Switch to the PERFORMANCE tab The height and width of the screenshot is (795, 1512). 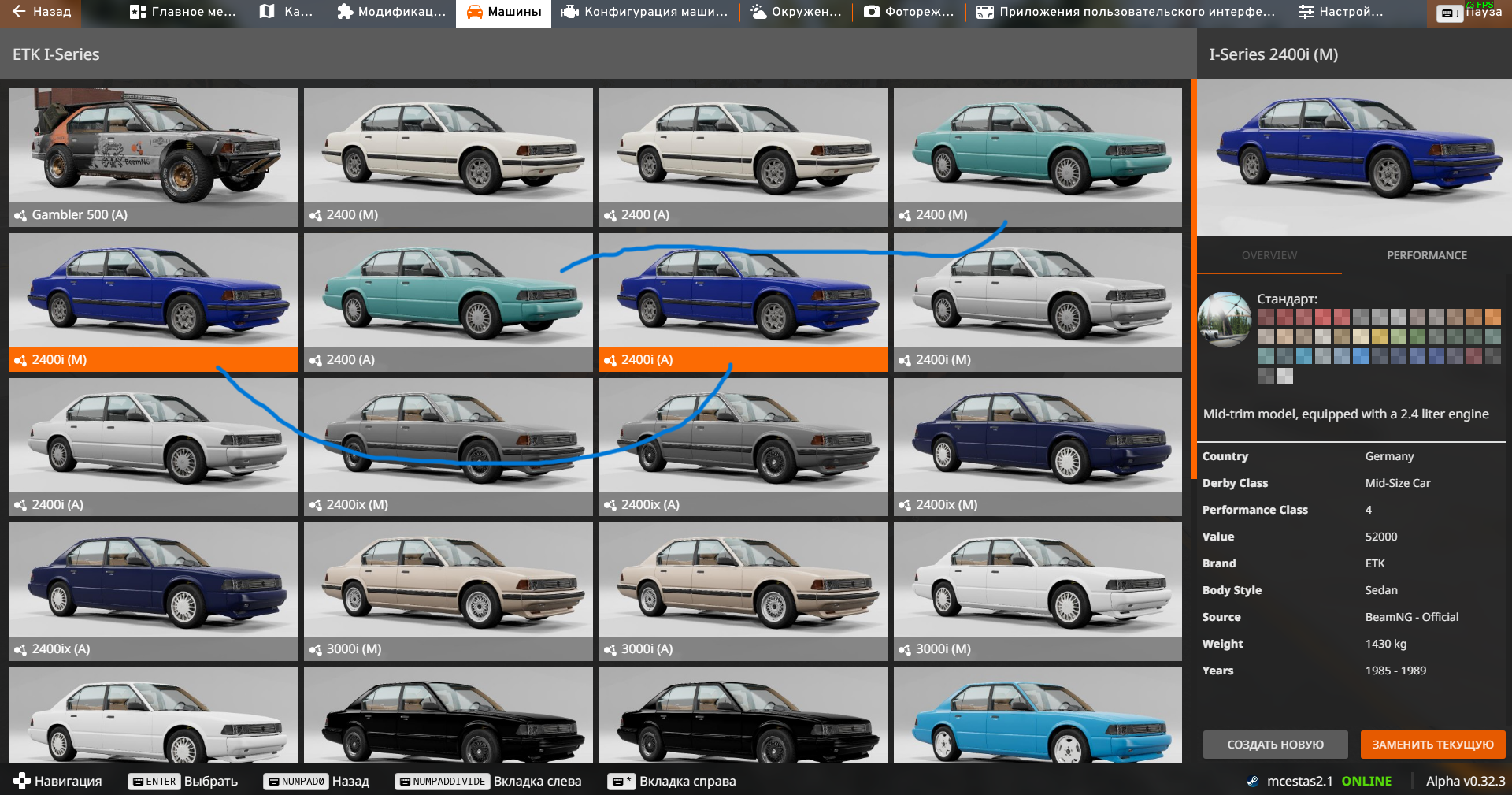pos(1426,255)
